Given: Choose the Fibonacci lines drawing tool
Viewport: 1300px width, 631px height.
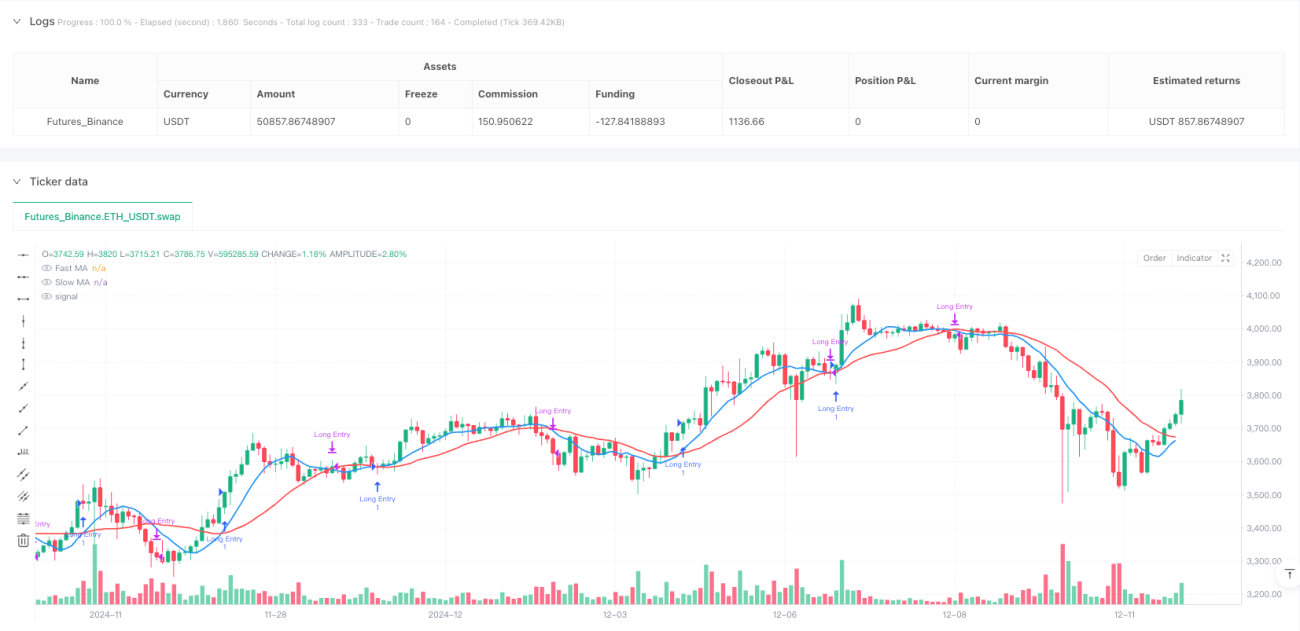Looking at the screenshot, I should point(24,518).
